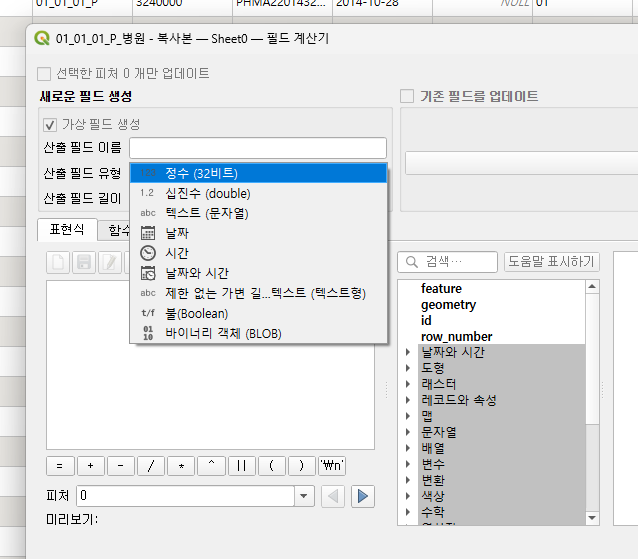This screenshot has height=559, width=638.
Task: Click the '산출 필드 이름' input field
Action: (x=258, y=148)
